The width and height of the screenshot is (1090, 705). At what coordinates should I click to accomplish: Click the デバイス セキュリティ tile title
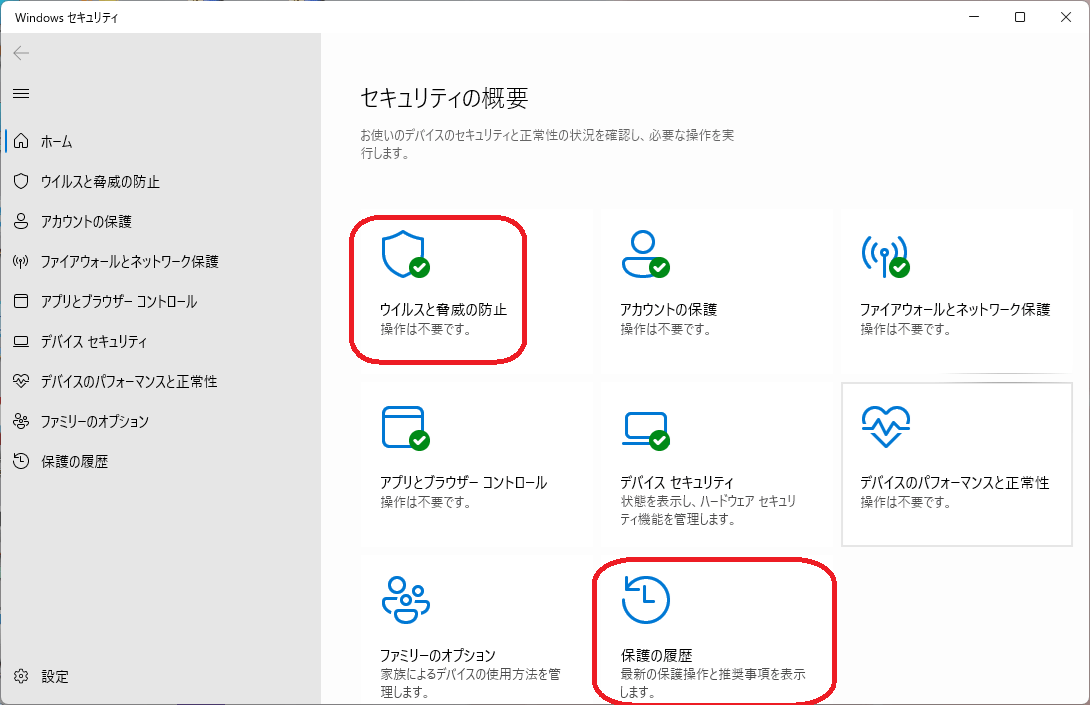677,483
